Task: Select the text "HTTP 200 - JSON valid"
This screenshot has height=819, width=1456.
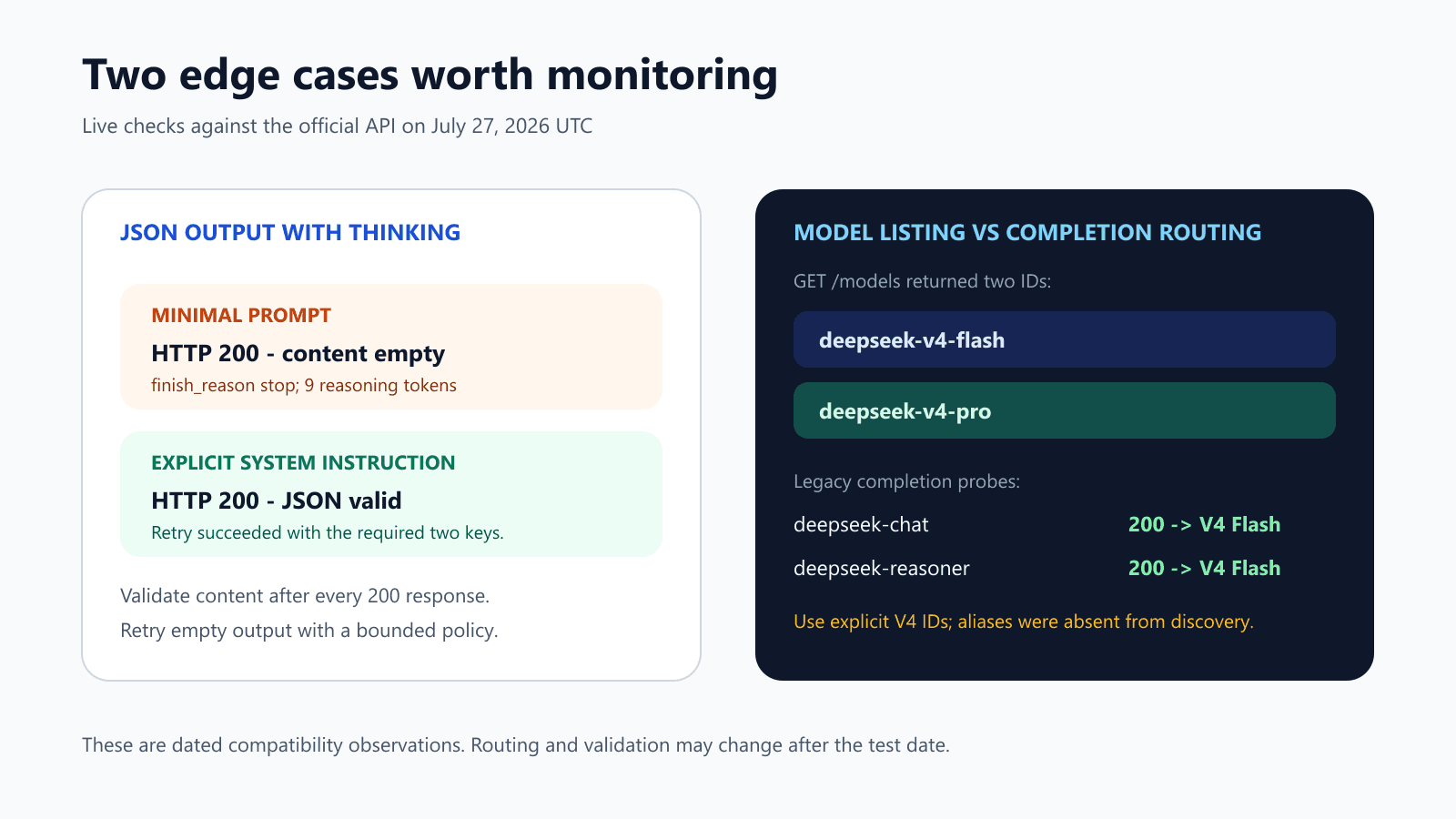Action: [x=277, y=500]
